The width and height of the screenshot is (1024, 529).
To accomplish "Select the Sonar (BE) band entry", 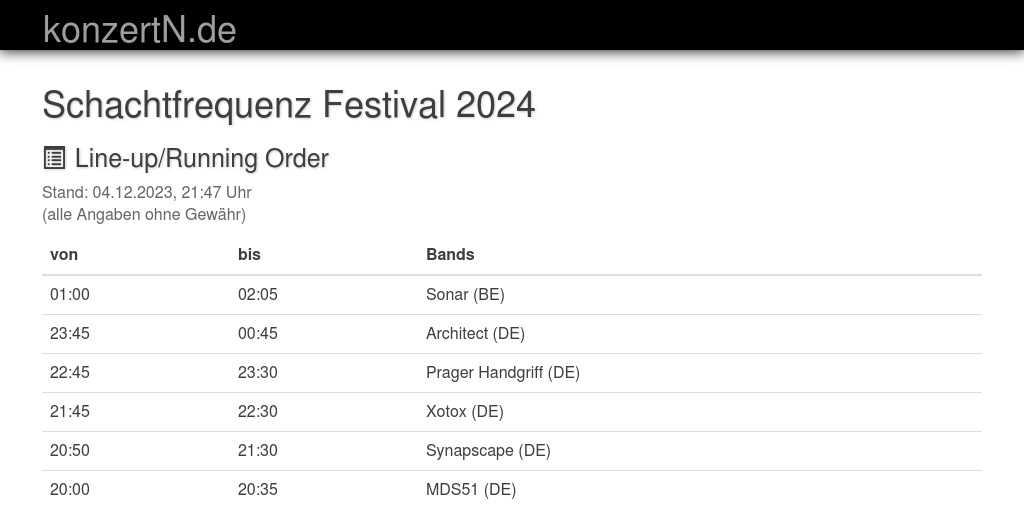I will pos(465,294).
